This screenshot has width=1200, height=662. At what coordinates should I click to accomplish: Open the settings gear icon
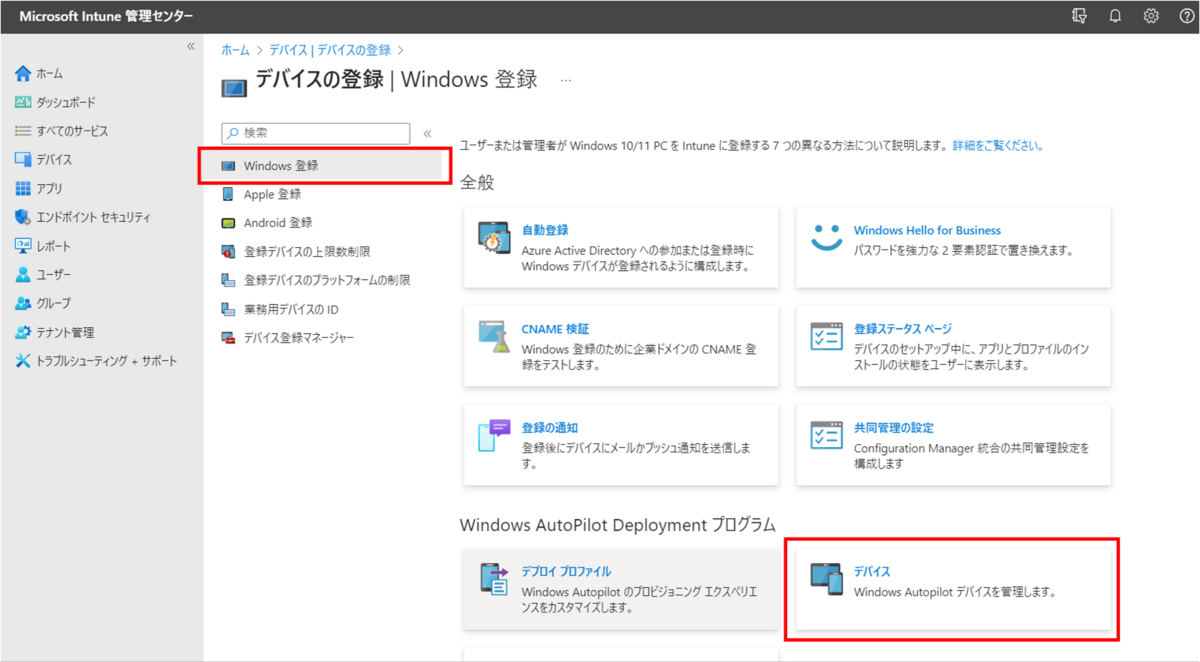[1151, 16]
